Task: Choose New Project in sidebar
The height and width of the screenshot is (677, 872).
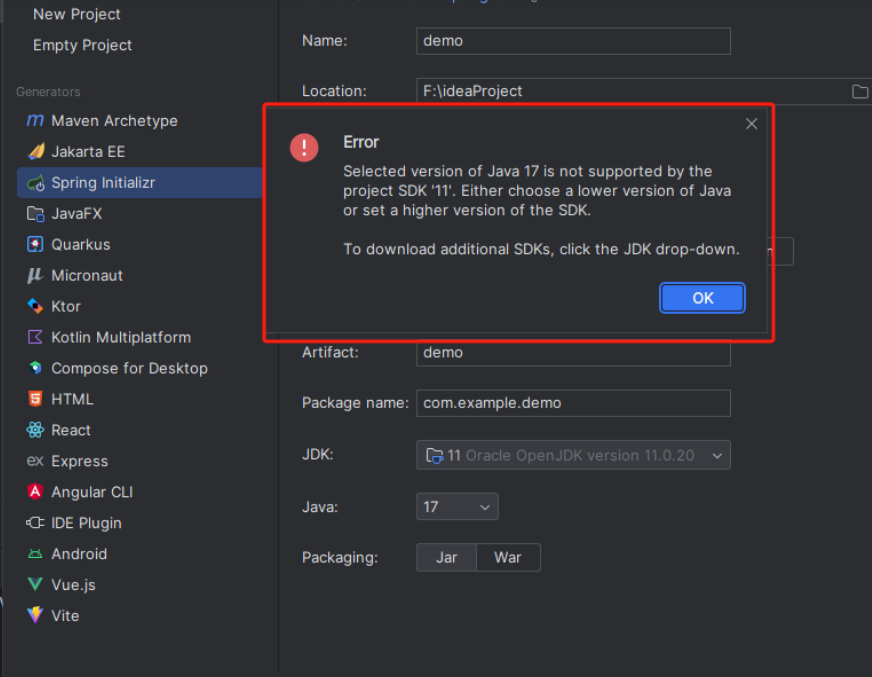Action: (77, 14)
